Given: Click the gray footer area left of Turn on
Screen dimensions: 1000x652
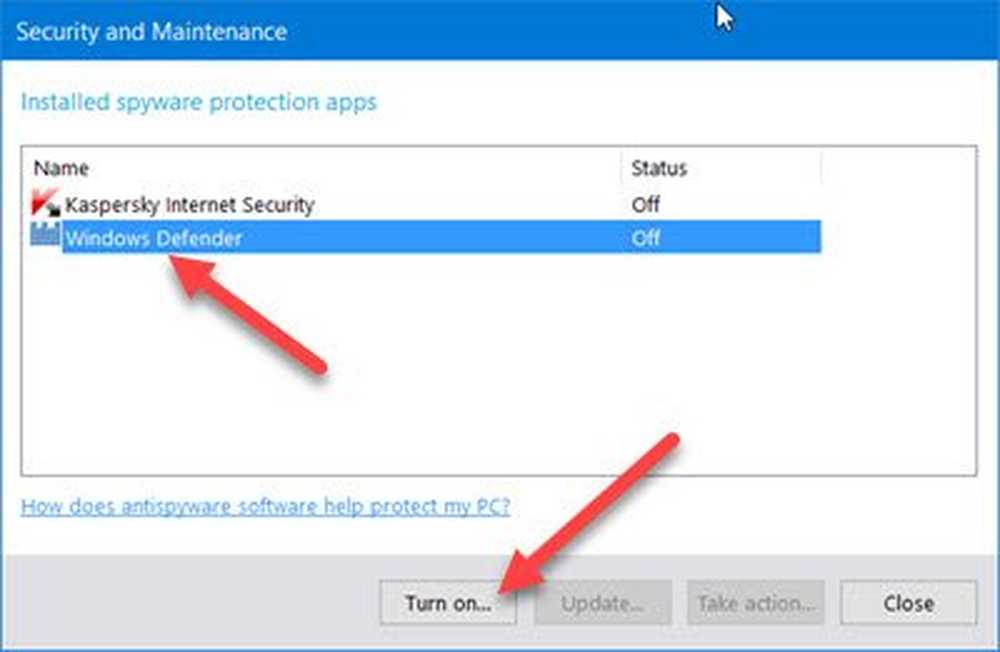Looking at the screenshot, I should [x=190, y=603].
